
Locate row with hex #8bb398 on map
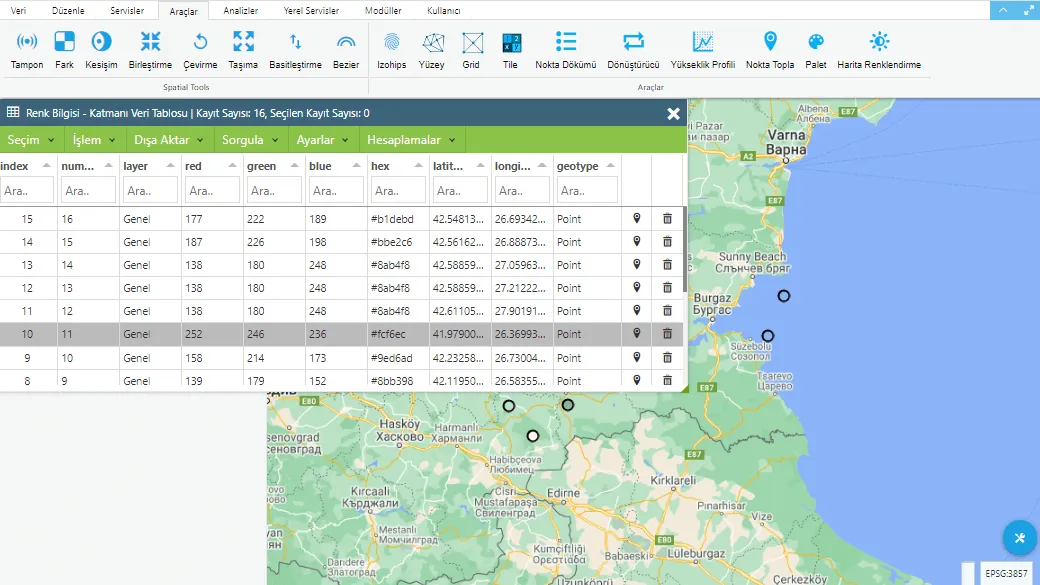pyautogui.click(x=637, y=380)
